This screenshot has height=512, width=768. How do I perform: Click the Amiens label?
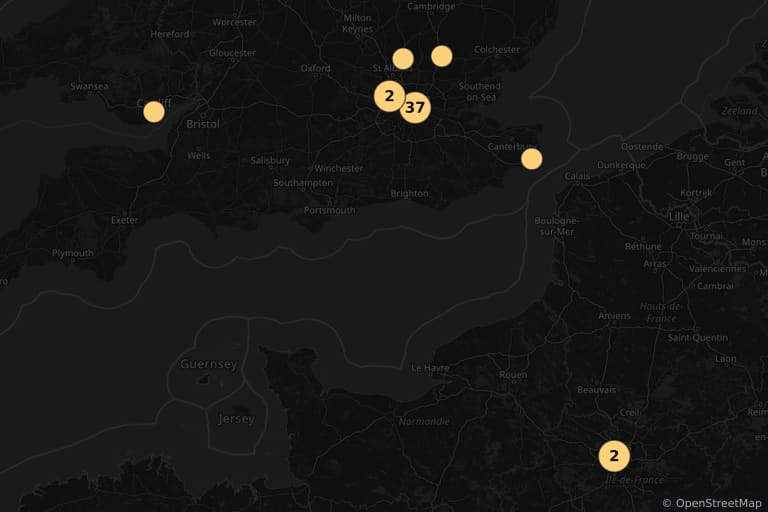pos(614,316)
